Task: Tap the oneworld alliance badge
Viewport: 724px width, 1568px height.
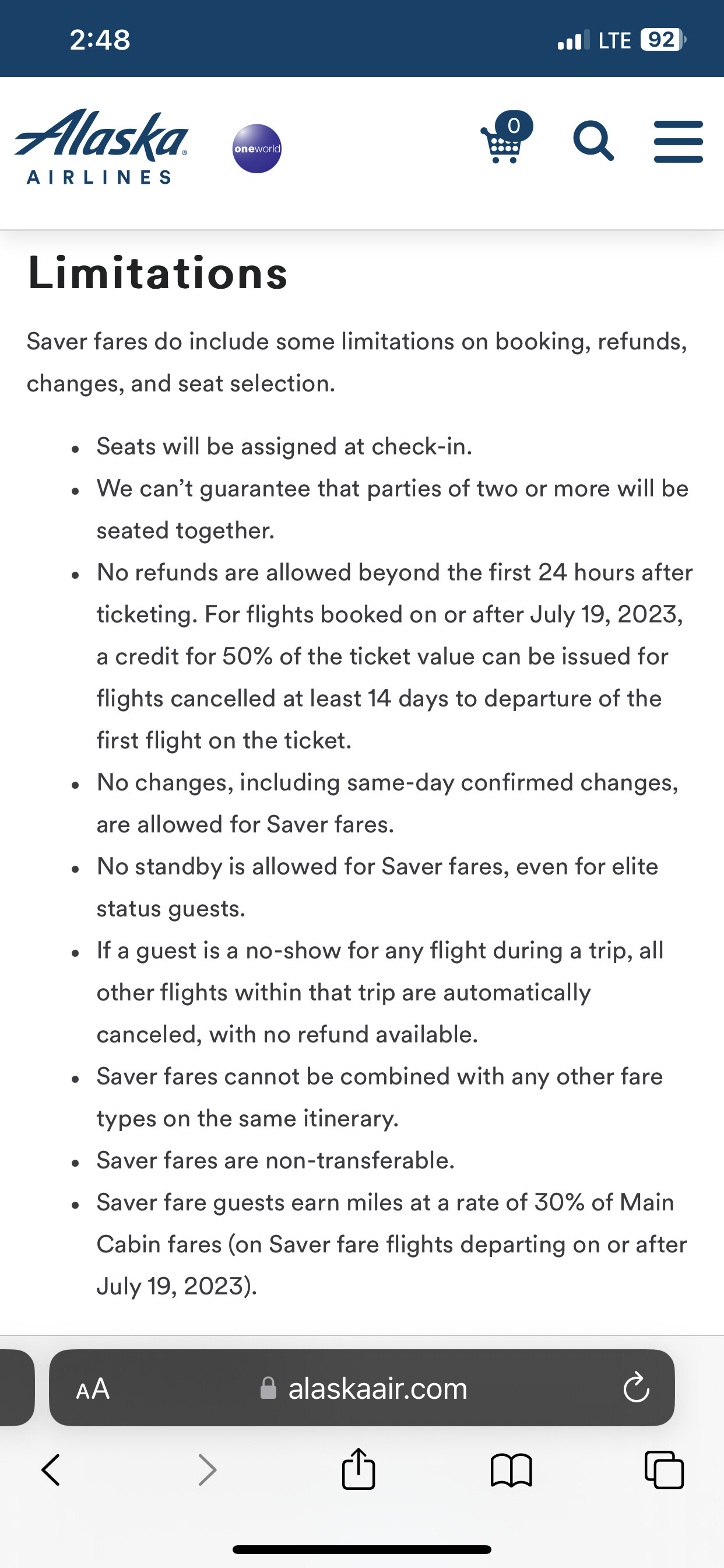Action: pos(256,149)
